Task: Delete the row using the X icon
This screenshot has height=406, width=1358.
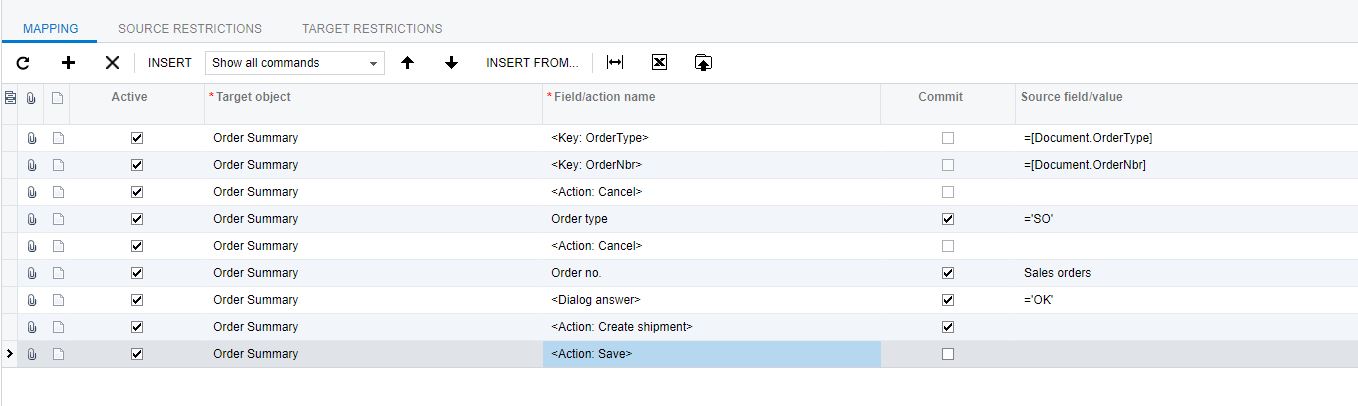Action: click(112, 62)
